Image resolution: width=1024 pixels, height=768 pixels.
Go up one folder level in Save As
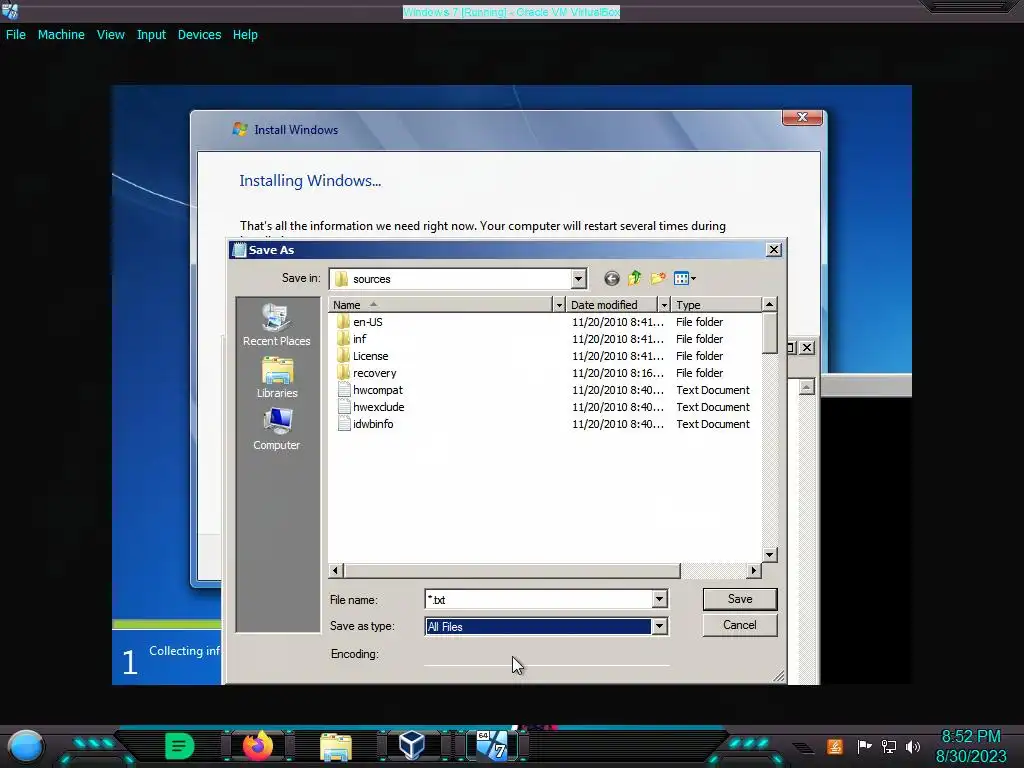635,279
